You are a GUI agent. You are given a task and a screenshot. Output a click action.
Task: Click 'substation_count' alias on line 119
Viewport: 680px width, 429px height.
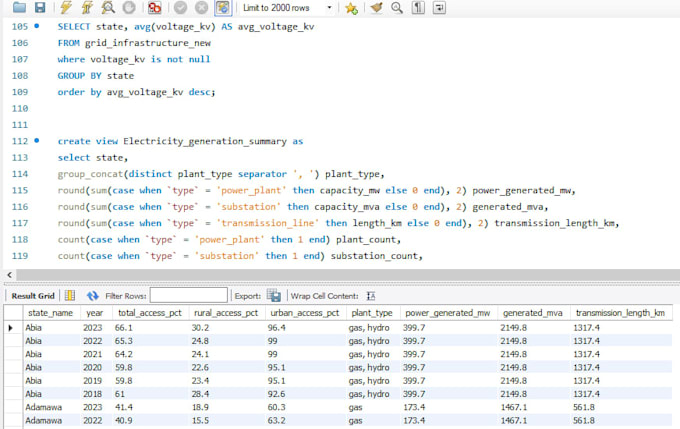374,256
